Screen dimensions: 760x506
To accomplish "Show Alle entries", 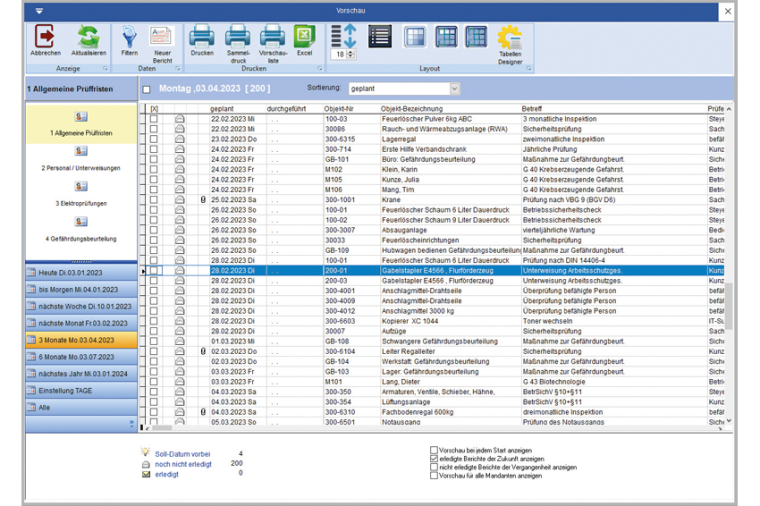I will coord(81,408).
